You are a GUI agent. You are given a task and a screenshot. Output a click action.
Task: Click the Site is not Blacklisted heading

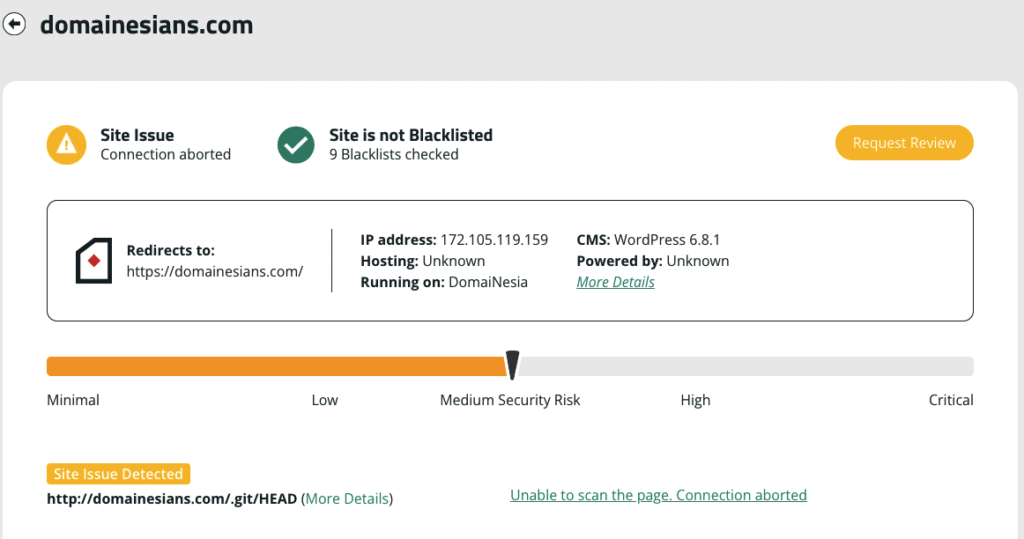coord(411,135)
